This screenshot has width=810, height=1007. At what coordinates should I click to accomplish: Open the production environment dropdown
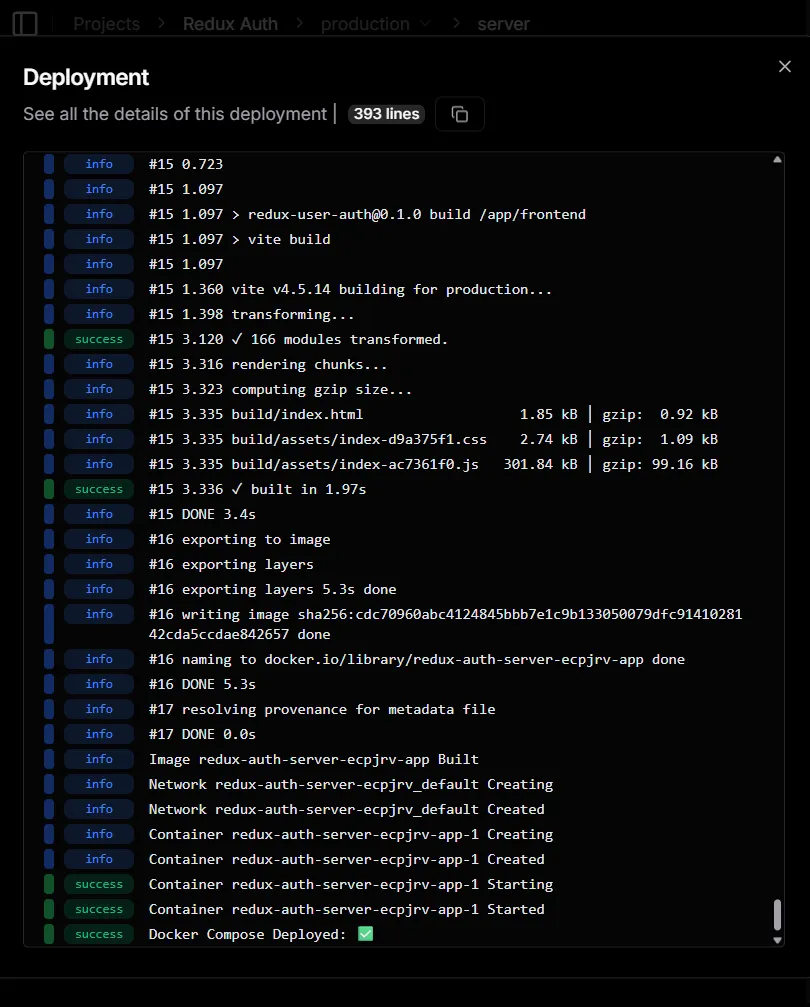click(365, 23)
